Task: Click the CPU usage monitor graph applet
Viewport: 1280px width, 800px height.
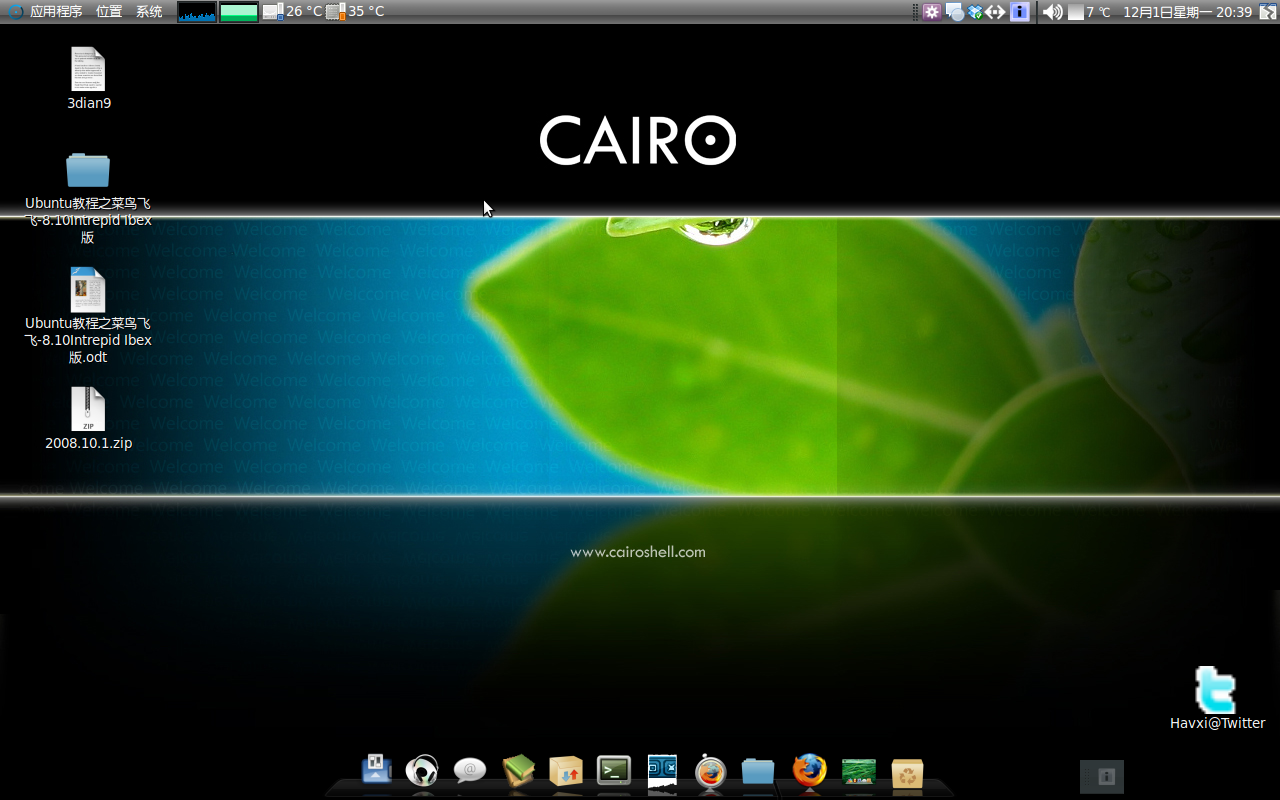Action: pyautogui.click(x=197, y=12)
